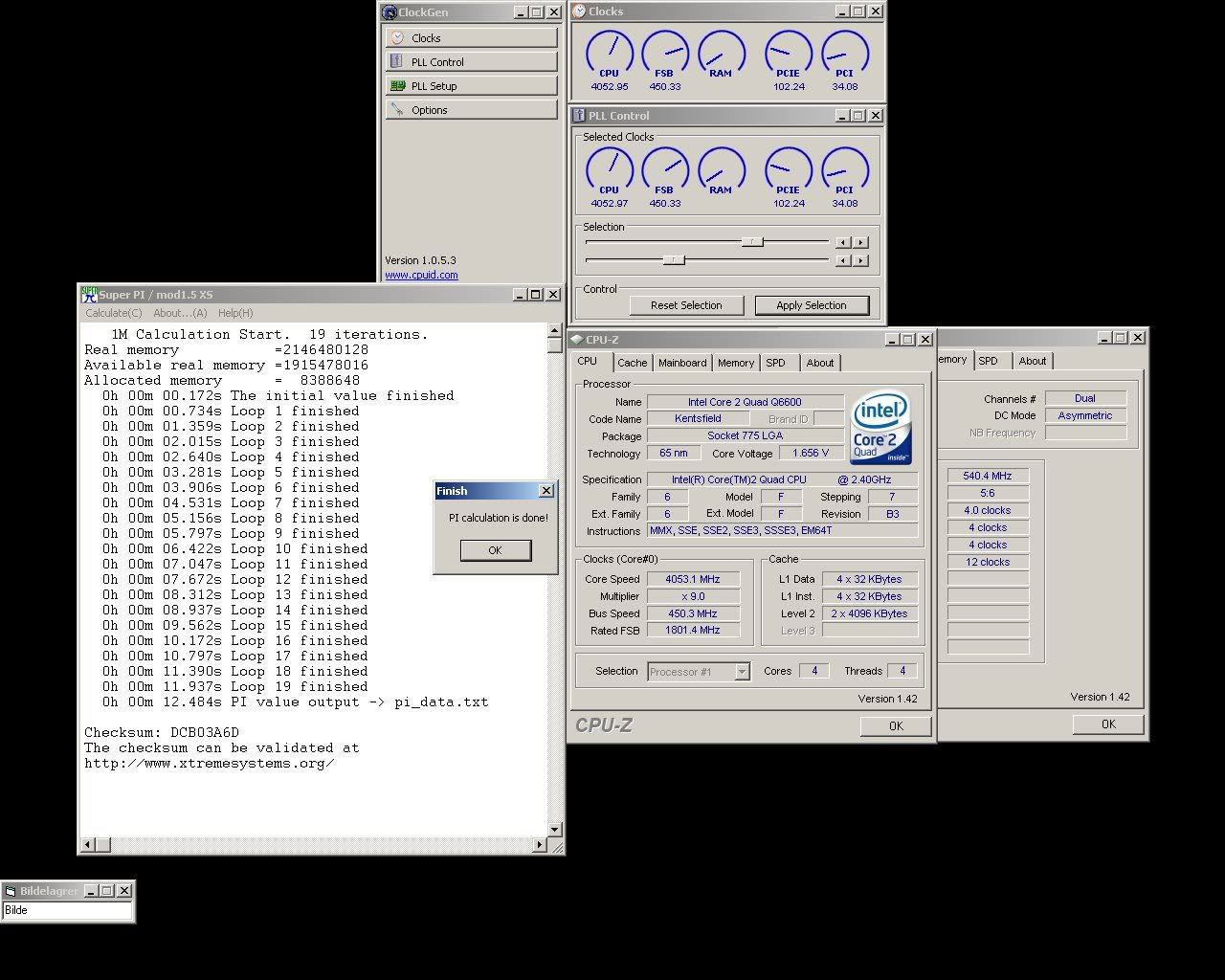
Task: Click the Bildelagrer title bar icon
Action: click(11, 891)
